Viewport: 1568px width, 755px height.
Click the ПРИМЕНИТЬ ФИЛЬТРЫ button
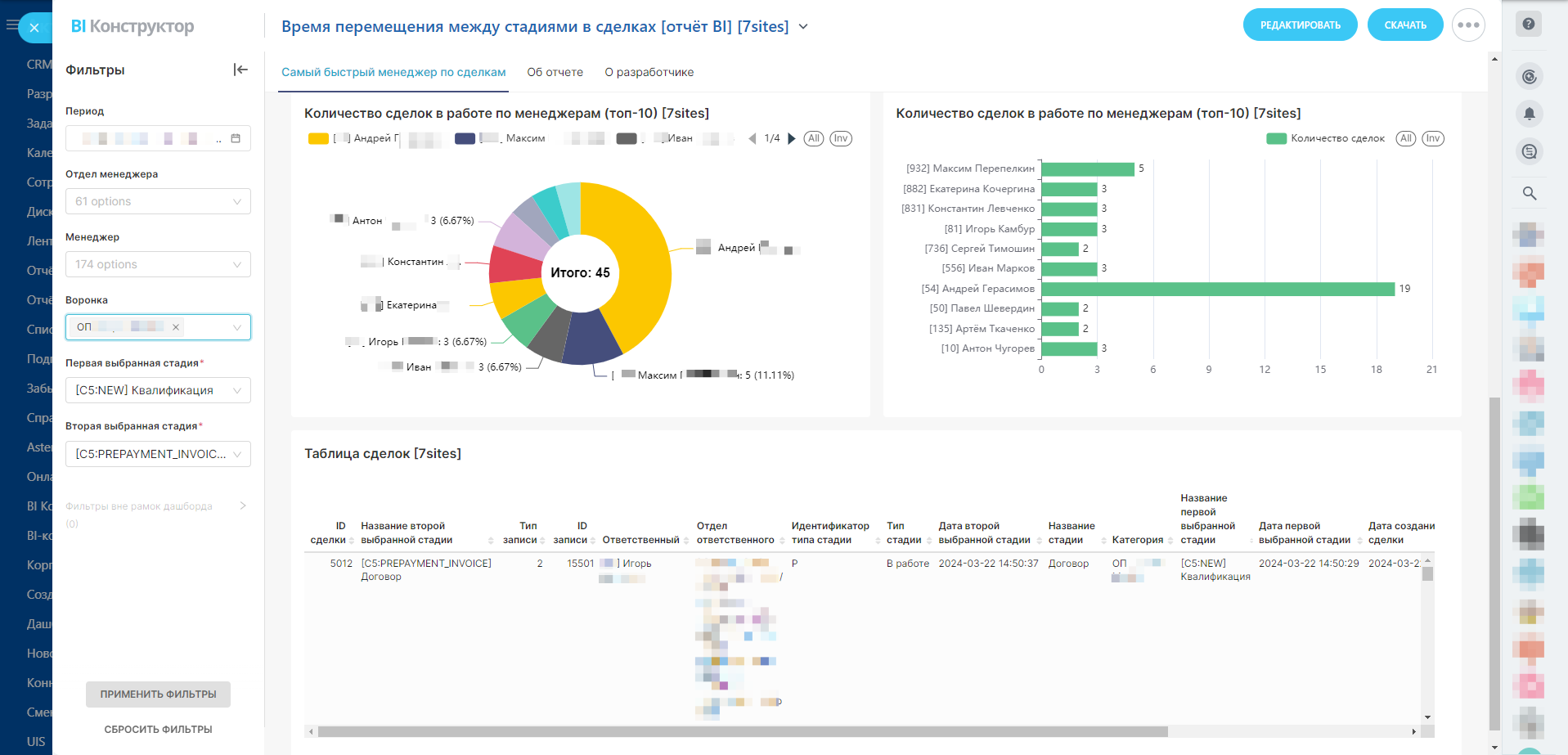(x=158, y=694)
